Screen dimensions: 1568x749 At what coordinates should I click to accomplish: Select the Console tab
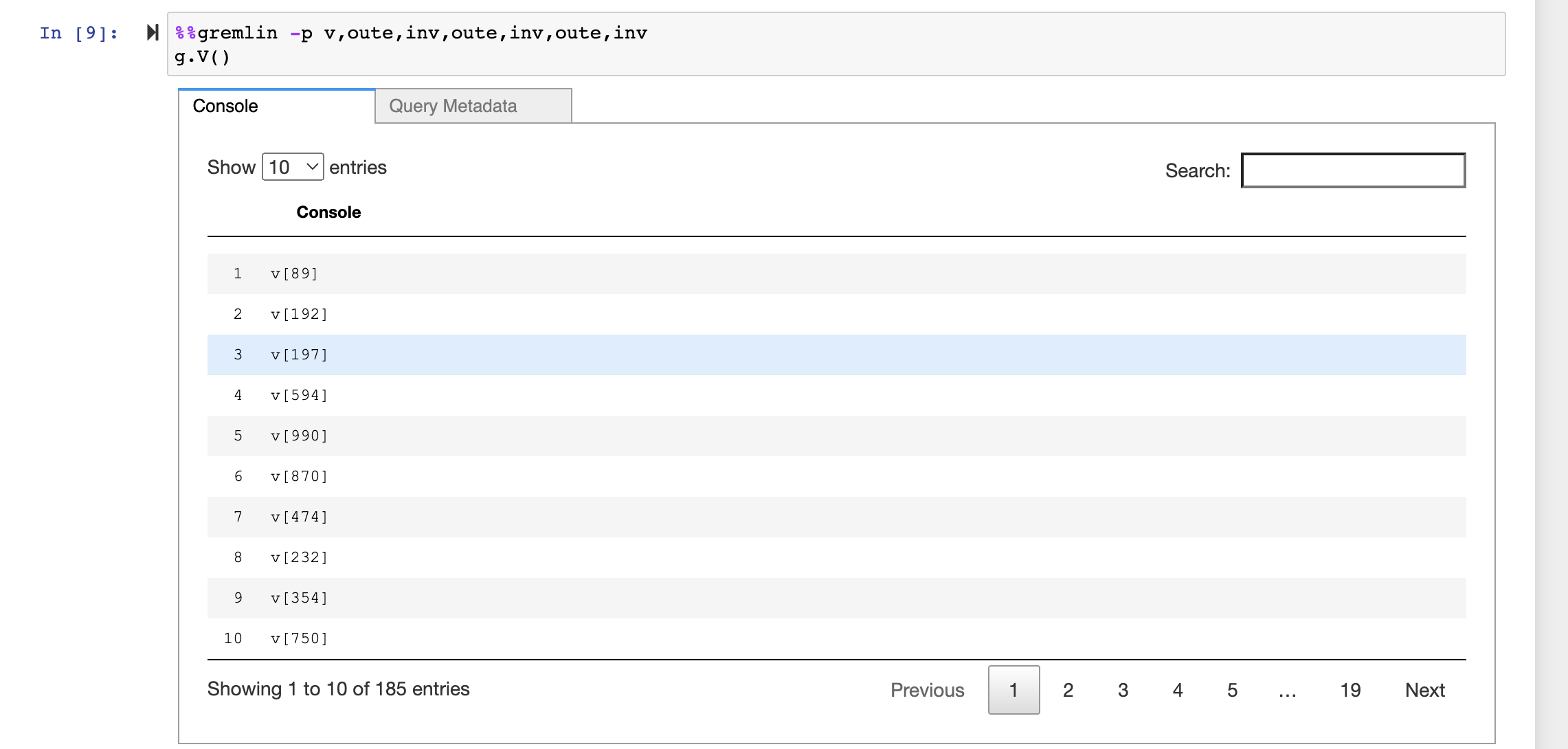pyautogui.click(x=225, y=106)
